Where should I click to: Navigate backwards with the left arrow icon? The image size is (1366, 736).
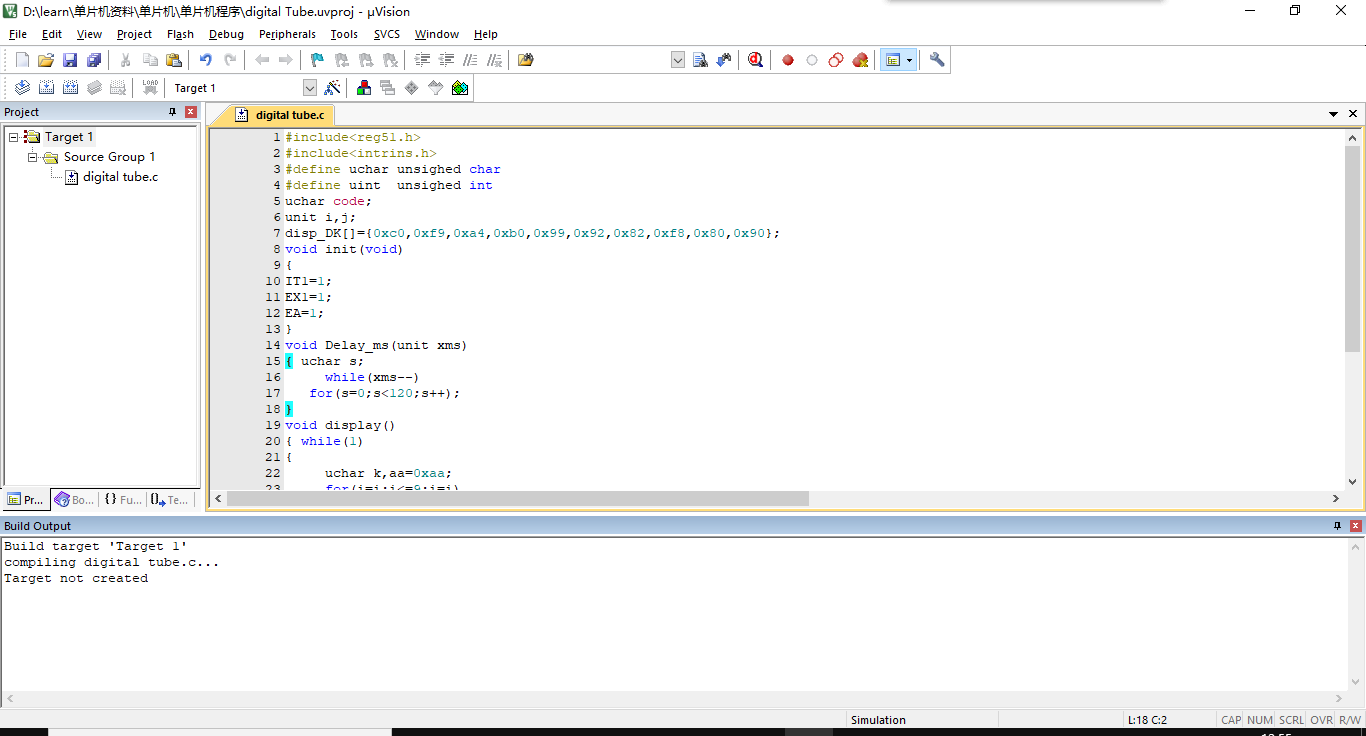tap(262, 60)
